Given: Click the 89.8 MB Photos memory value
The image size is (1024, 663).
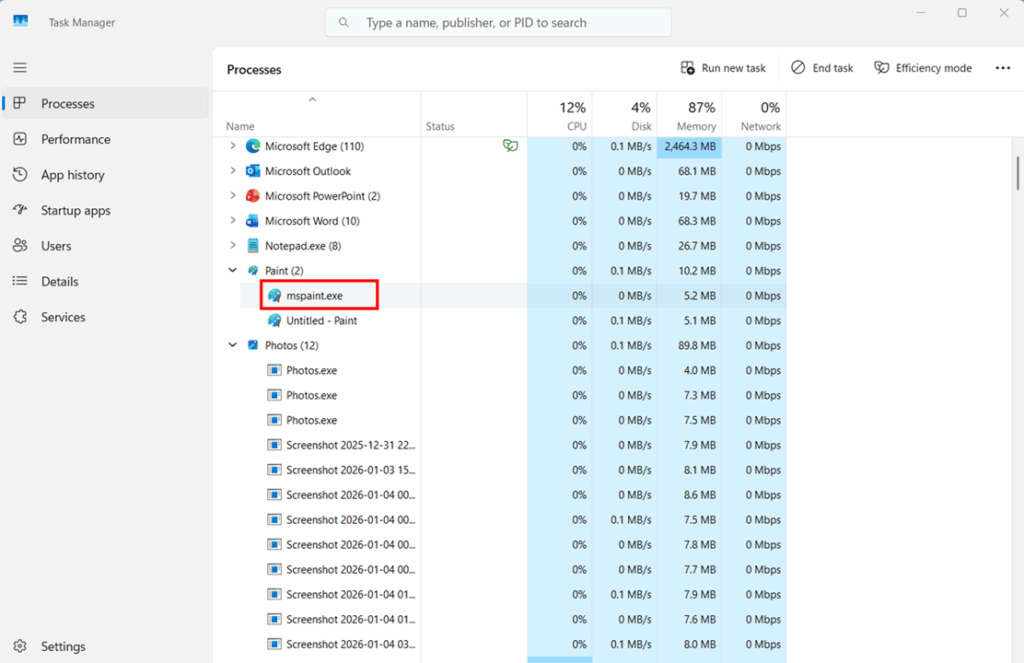Looking at the screenshot, I should [697, 345].
